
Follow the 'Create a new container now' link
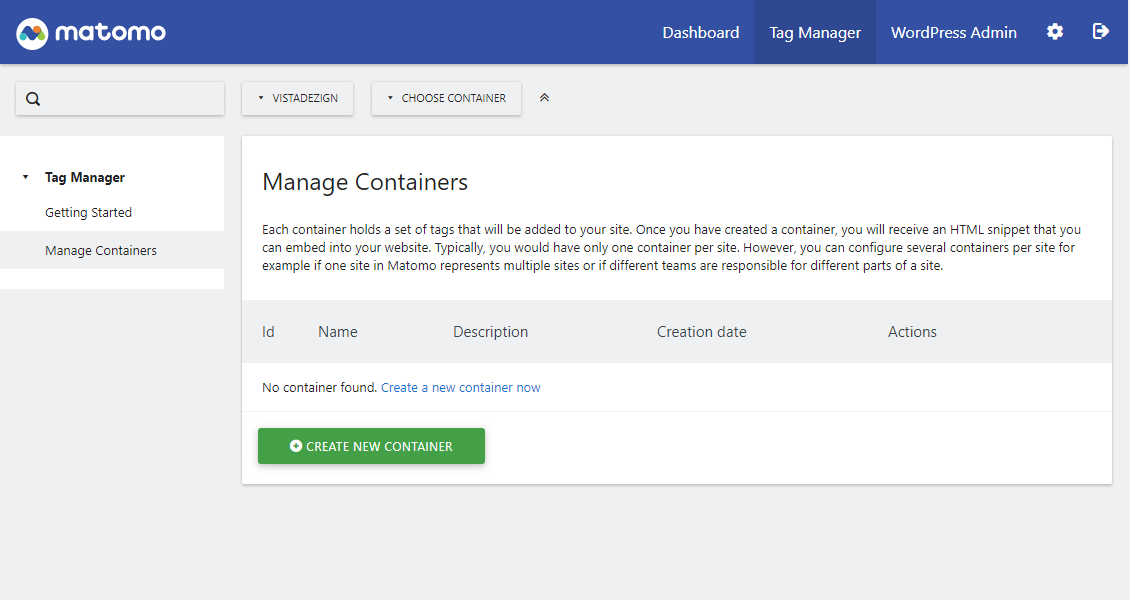coord(460,387)
